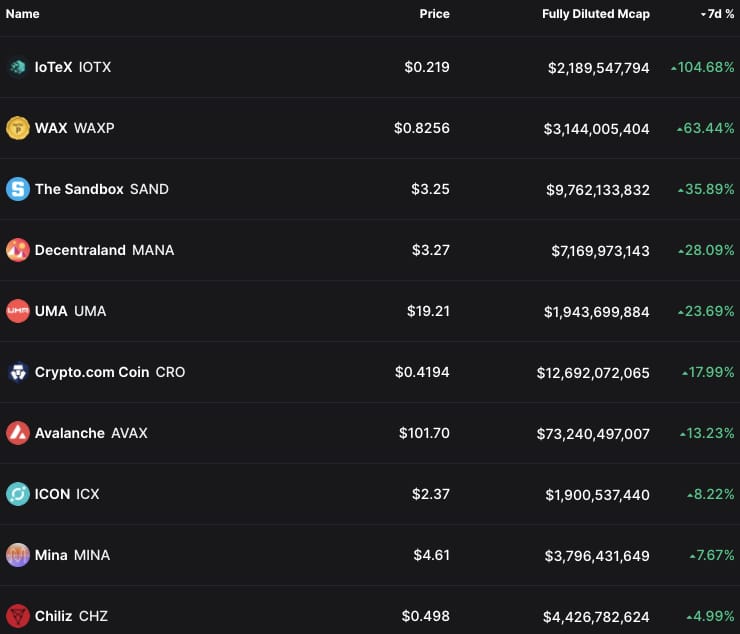Open the Decentraland name link
Screen dimensions: 740x634
(x=80, y=250)
